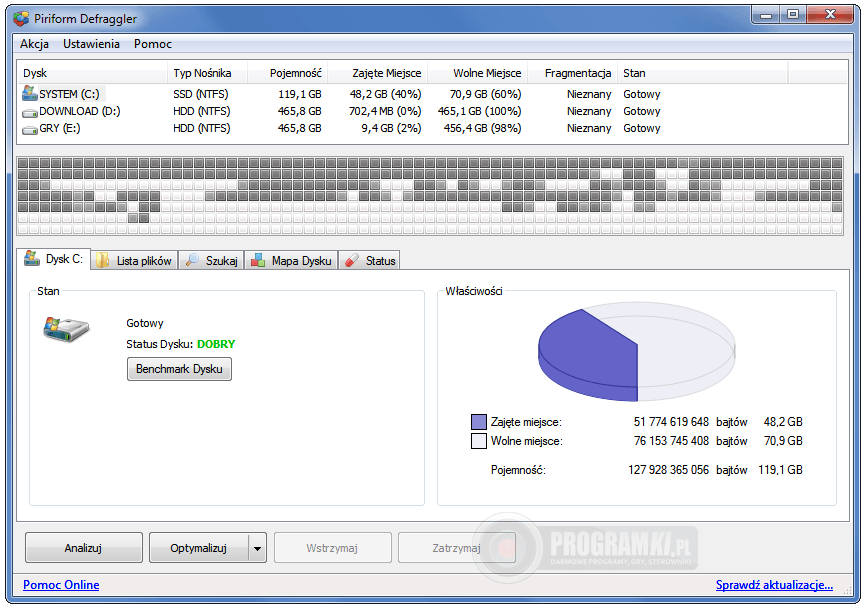The width and height of the screenshot is (864, 605).
Task: Select the SYSTEM (C:) drive row
Action: point(433,94)
